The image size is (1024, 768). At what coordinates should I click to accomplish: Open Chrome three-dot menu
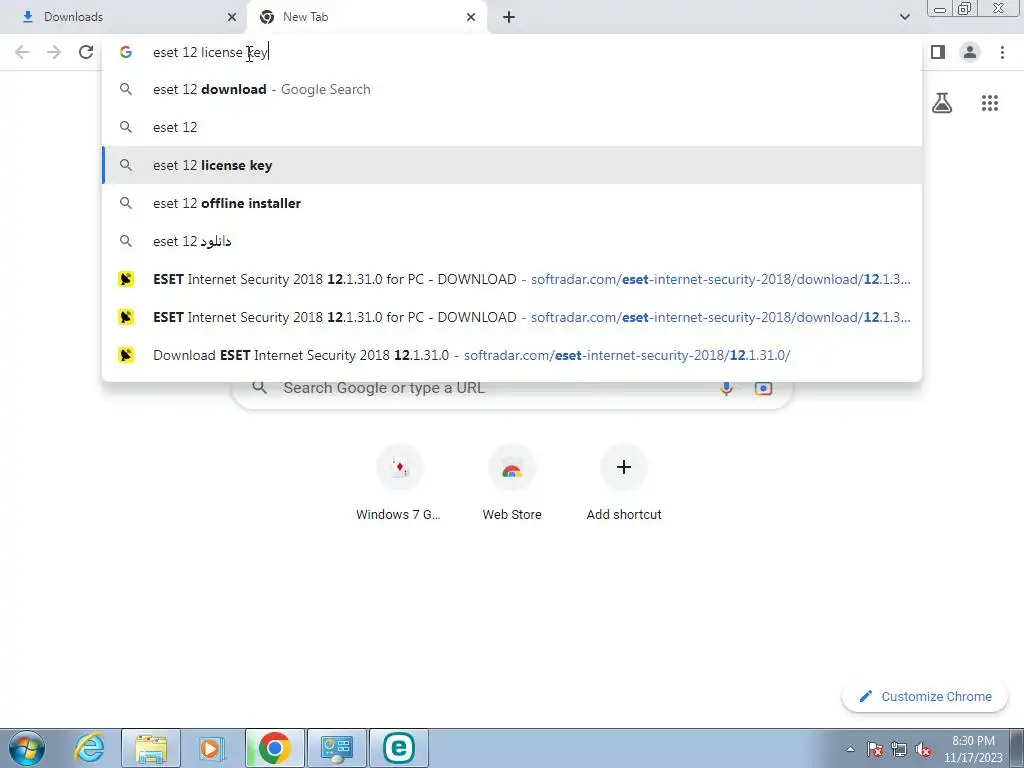1002,52
